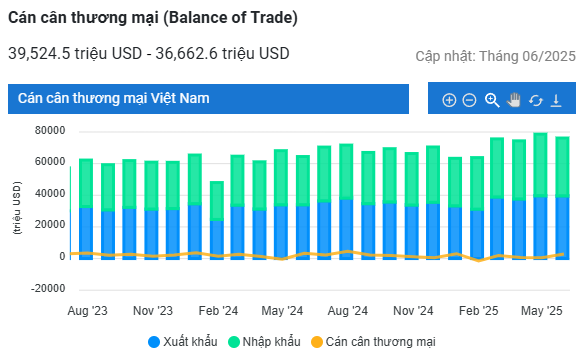
Task: Click the zoom in plus icon
Action: pos(449,100)
